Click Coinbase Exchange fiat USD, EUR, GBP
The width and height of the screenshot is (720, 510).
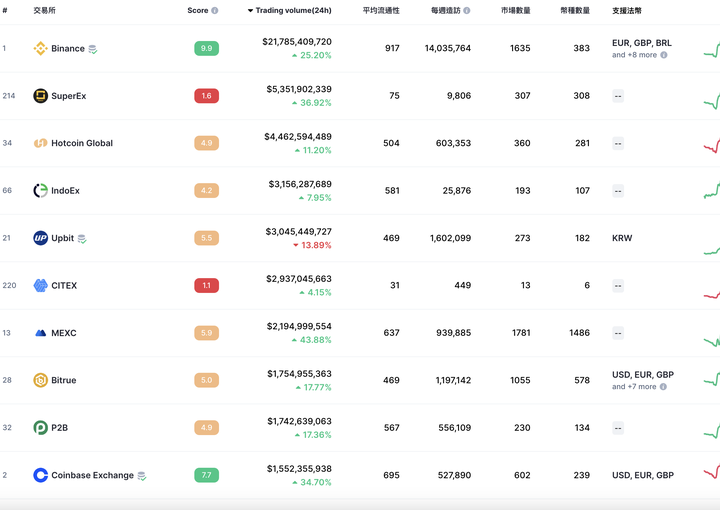tap(643, 475)
